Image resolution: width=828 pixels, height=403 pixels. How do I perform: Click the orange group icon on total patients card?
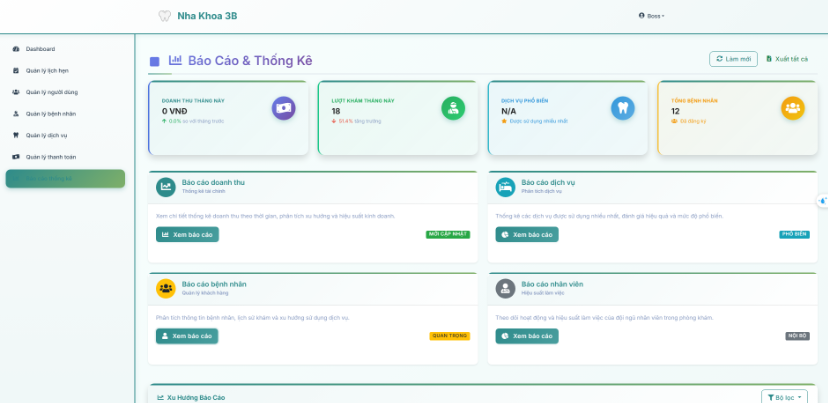tap(792, 108)
